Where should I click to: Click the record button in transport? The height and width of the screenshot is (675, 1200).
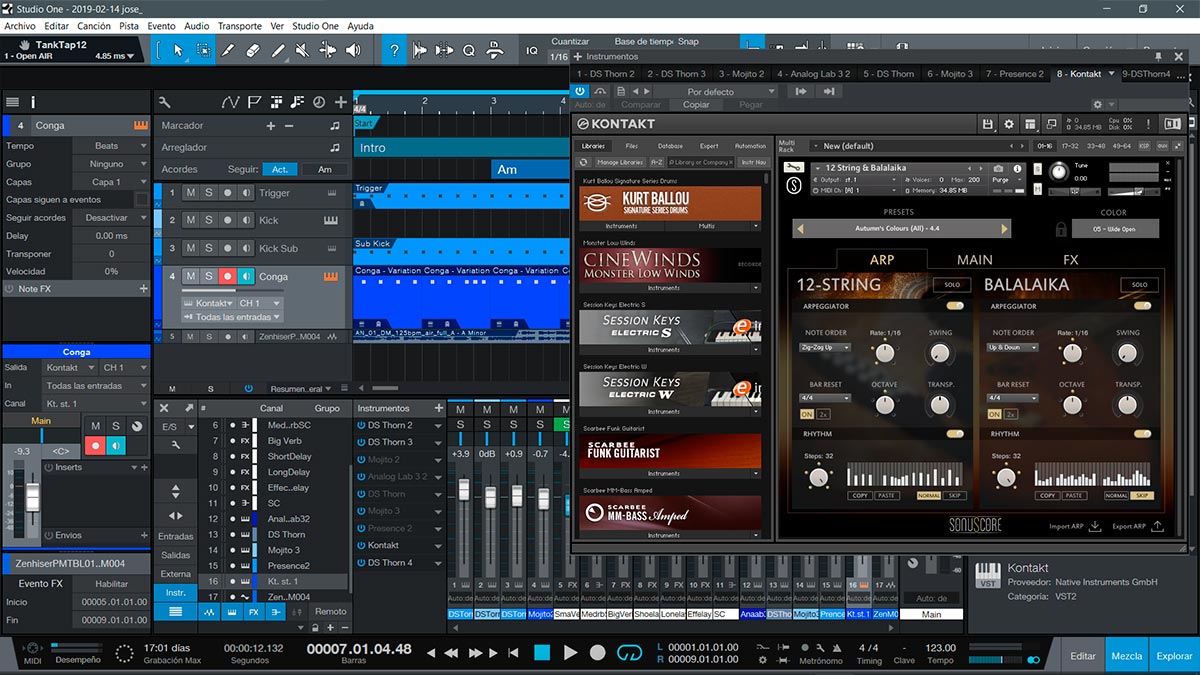tap(598, 653)
